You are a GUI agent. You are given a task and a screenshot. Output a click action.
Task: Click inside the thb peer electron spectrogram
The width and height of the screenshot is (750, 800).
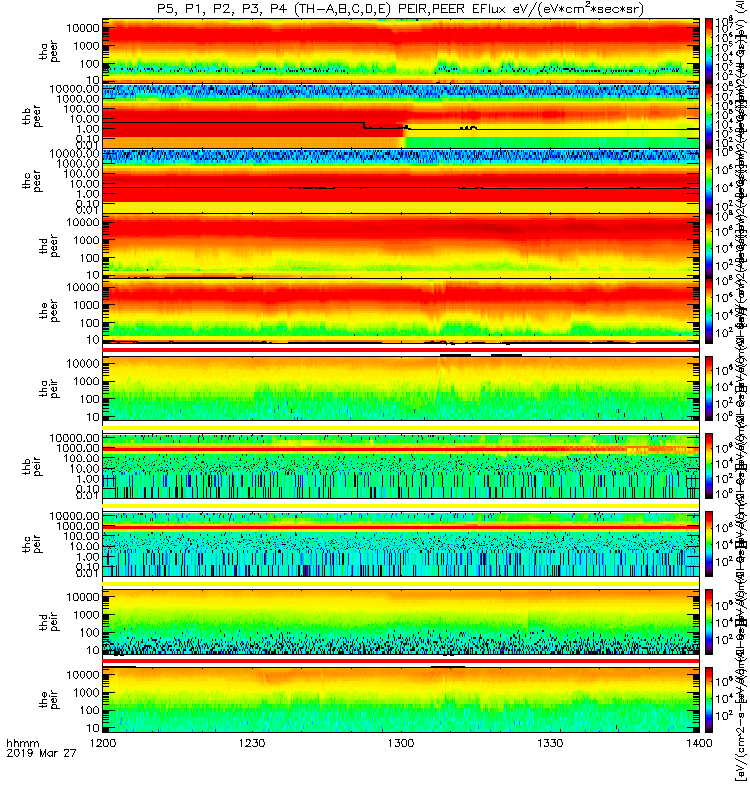pyautogui.click(x=401, y=116)
